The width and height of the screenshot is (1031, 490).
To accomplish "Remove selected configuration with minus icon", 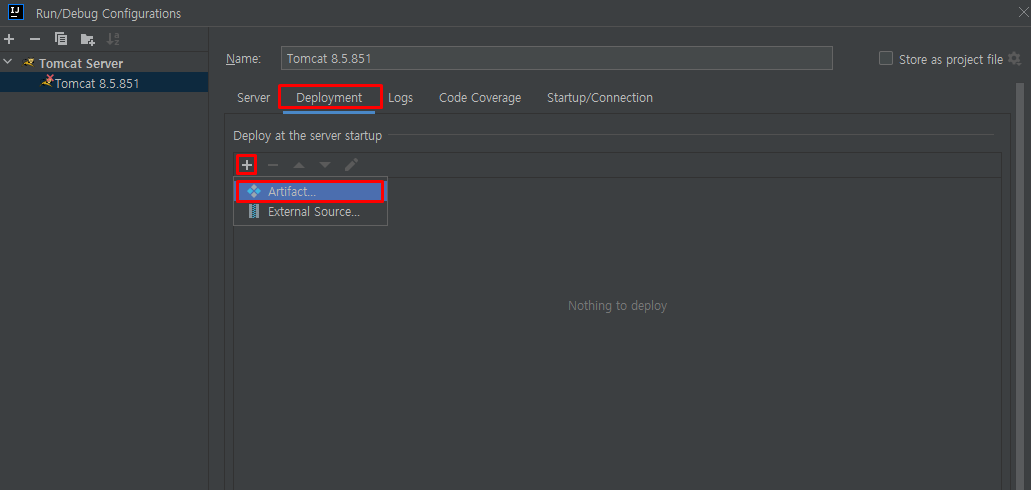I will point(35,39).
